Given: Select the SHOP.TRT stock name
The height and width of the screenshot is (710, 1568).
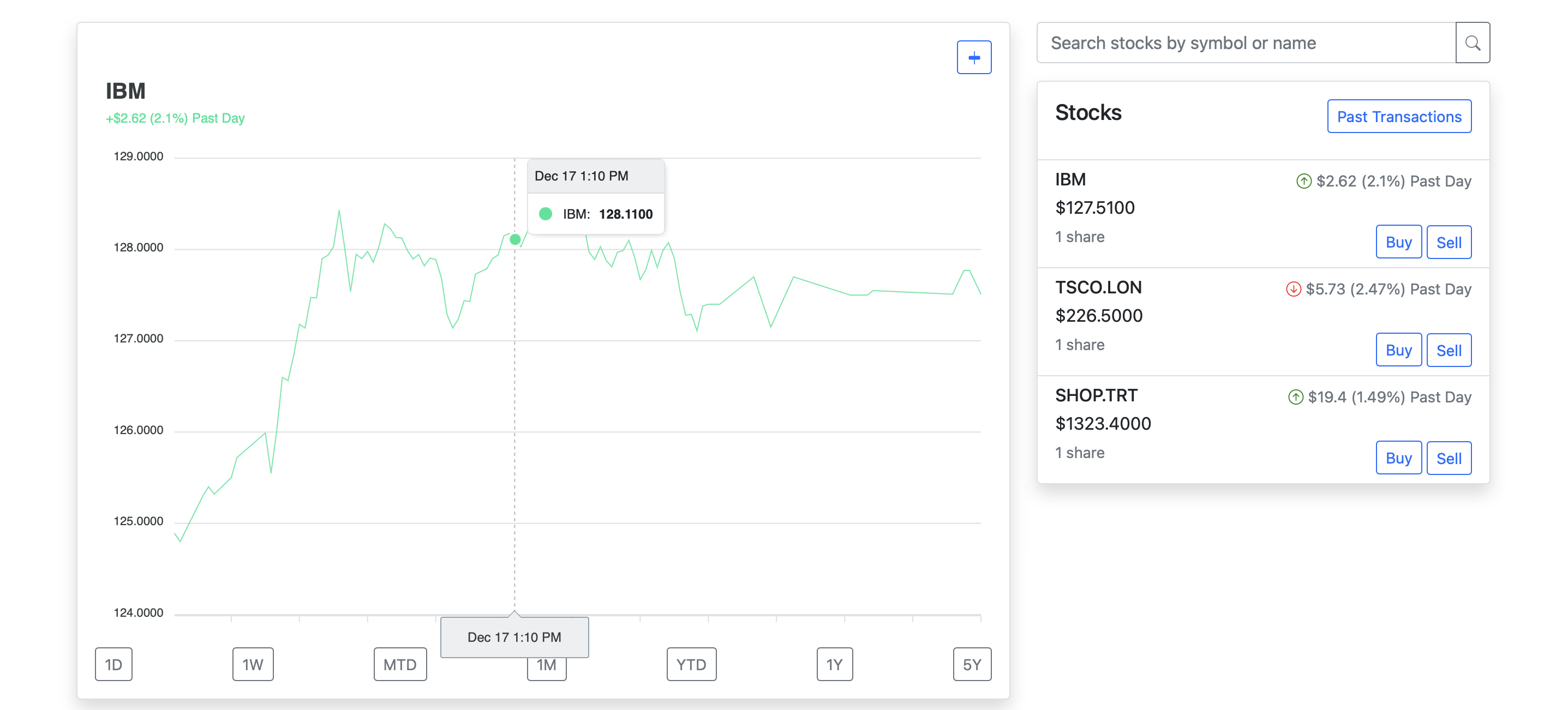Looking at the screenshot, I should click(x=1096, y=395).
